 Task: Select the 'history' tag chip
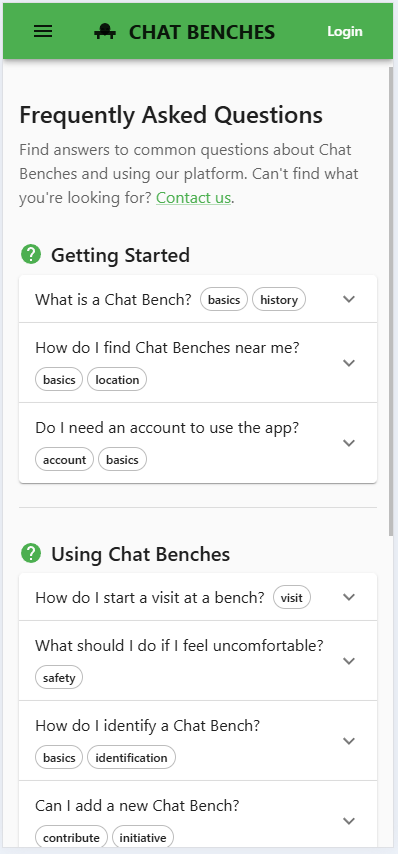[279, 300]
